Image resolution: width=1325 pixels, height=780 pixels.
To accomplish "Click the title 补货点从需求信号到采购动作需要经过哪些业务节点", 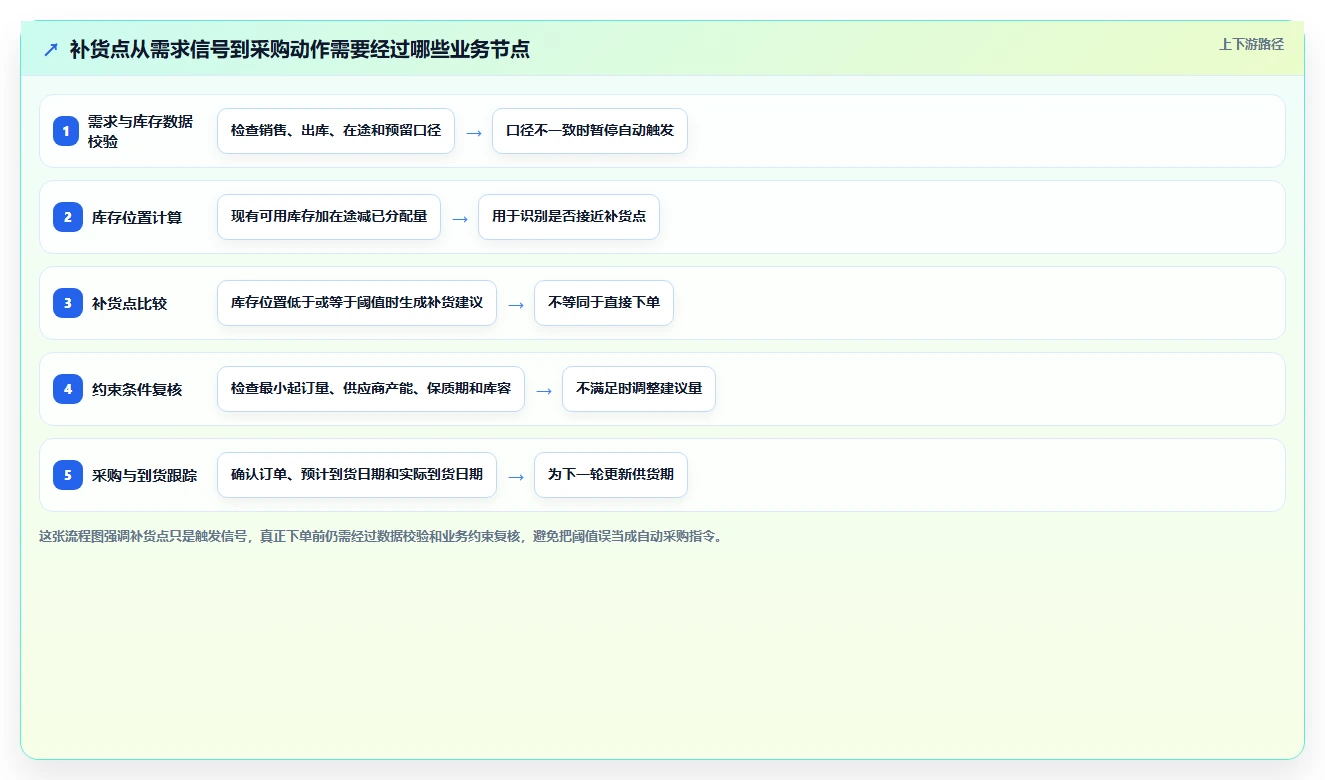I will [x=299, y=49].
